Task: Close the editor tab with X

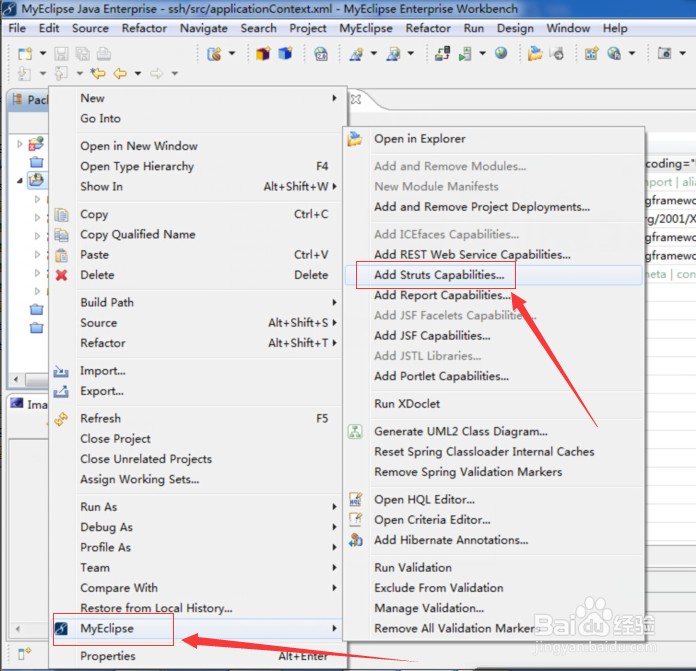Action: (x=356, y=99)
